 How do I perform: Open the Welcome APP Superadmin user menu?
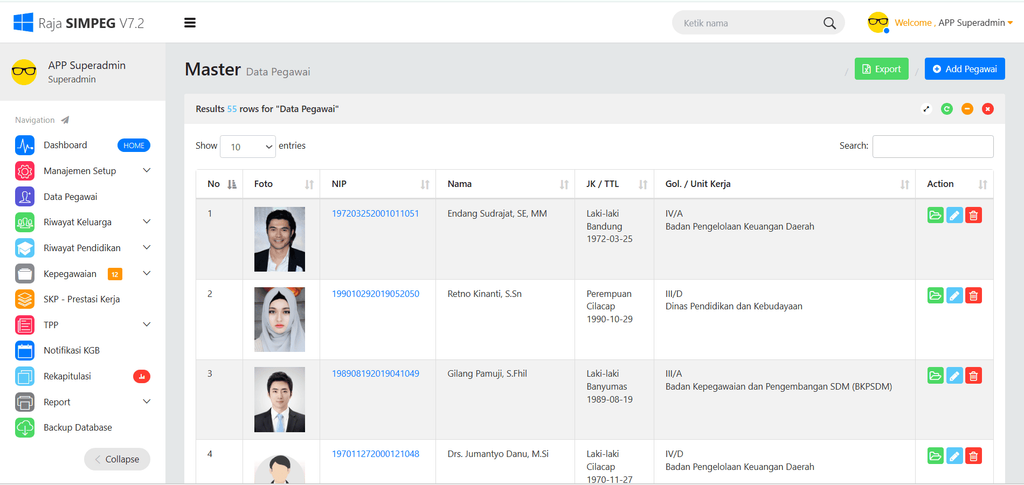pos(940,23)
